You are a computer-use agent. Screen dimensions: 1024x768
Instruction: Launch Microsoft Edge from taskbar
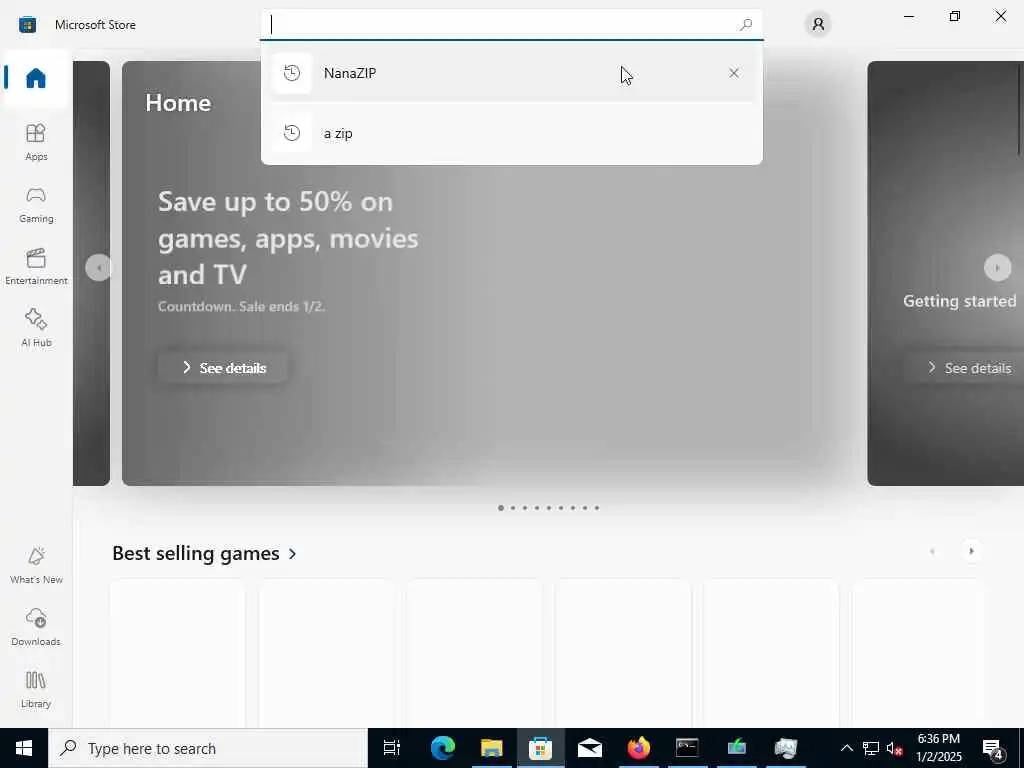442,748
